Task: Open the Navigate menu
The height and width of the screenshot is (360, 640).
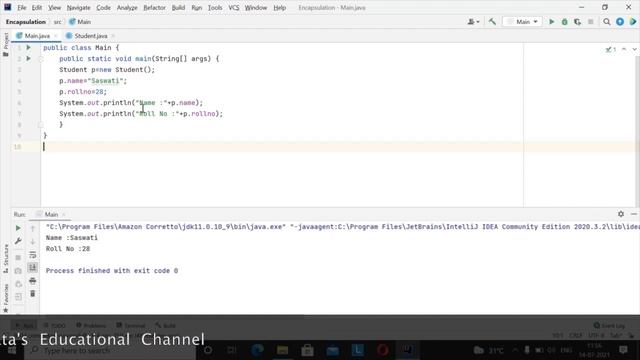Action: pos(78,8)
